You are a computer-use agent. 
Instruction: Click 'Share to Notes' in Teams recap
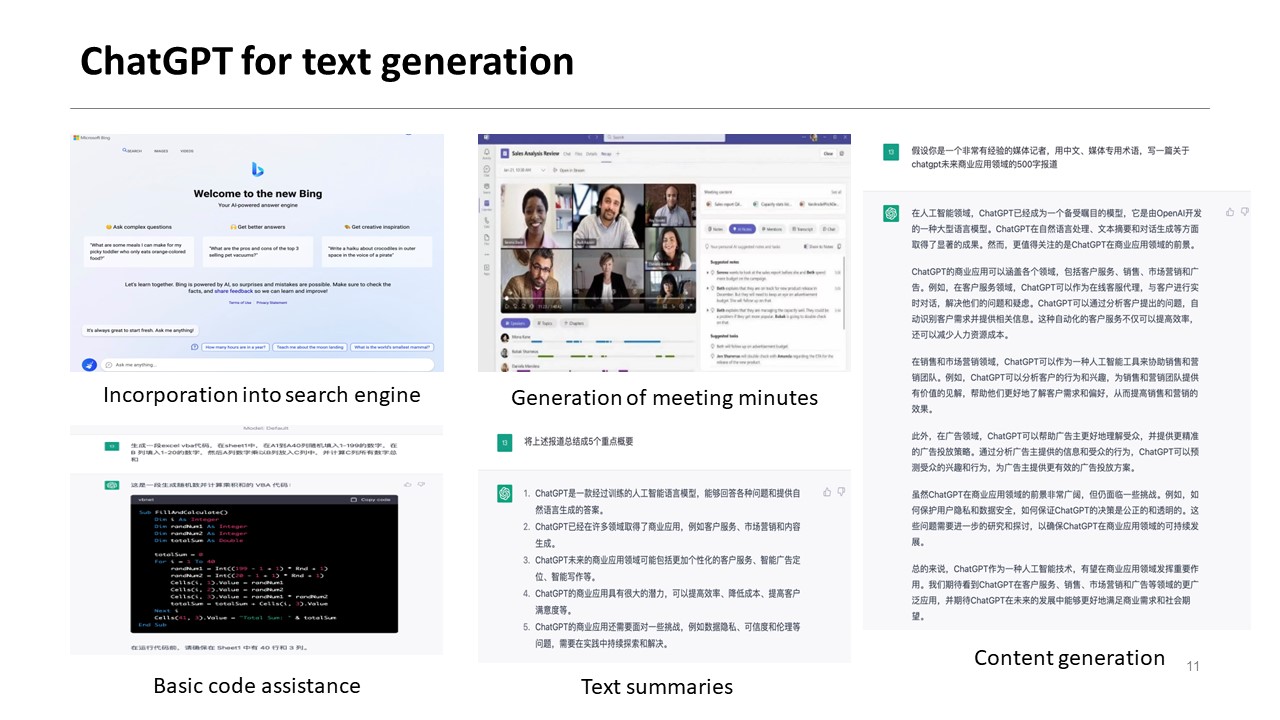click(x=818, y=247)
